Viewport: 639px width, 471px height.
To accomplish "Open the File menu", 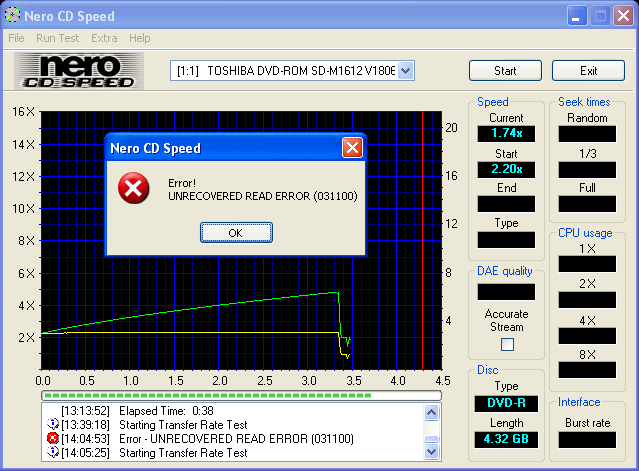I will [16, 38].
